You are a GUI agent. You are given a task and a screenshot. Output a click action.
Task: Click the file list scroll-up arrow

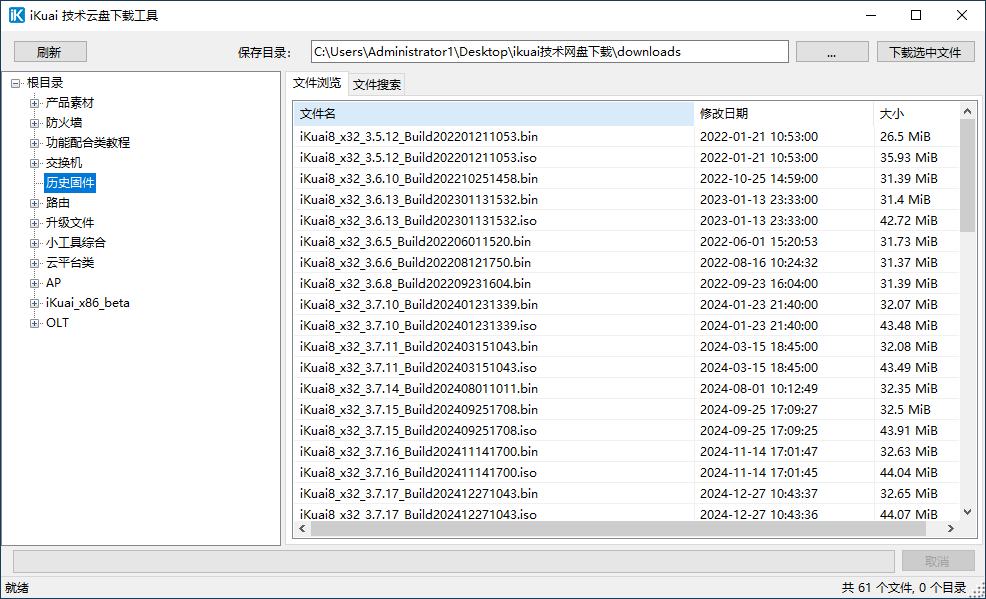click(x=967, y=111)
